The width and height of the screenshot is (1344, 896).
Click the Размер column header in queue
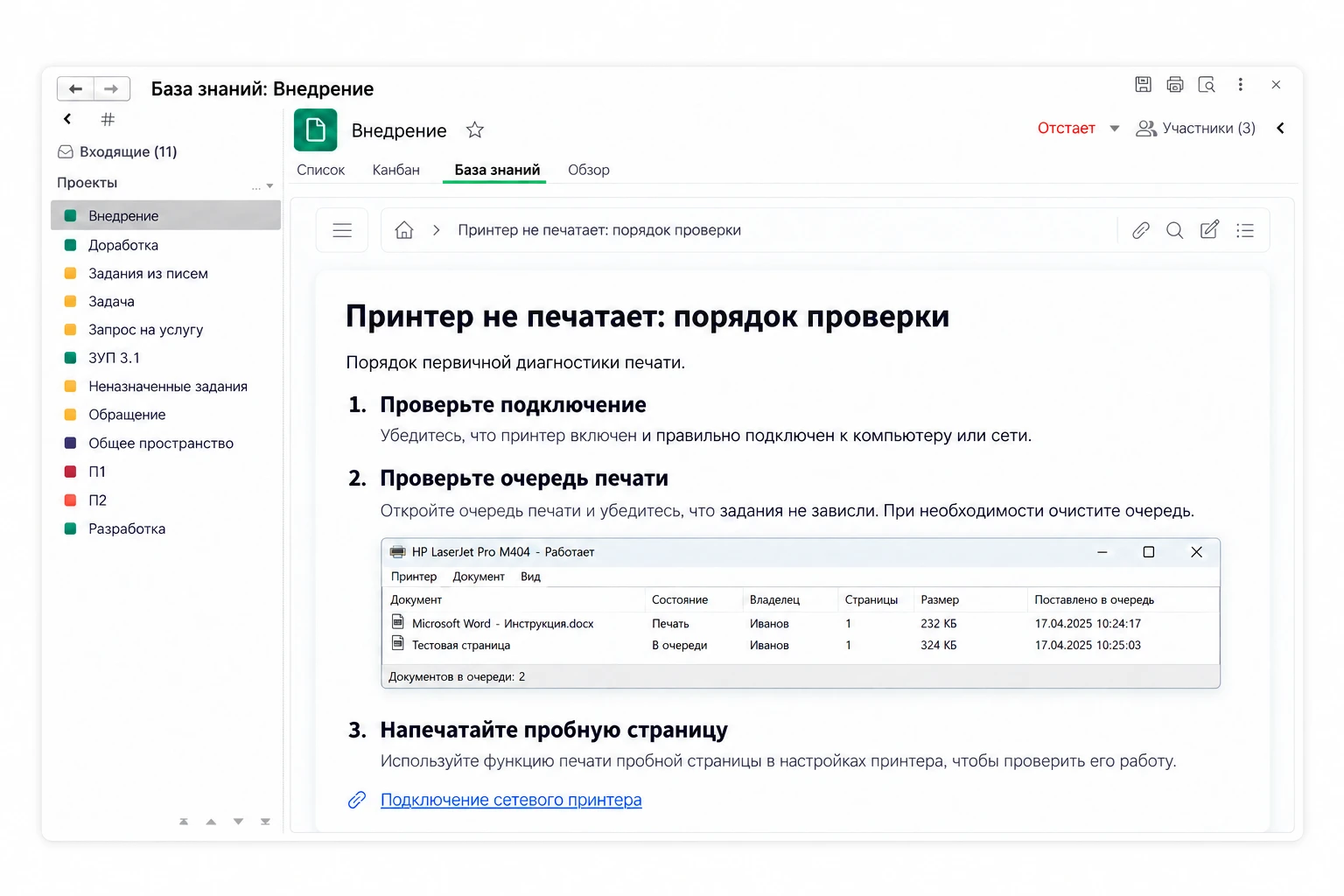(940, 600)
